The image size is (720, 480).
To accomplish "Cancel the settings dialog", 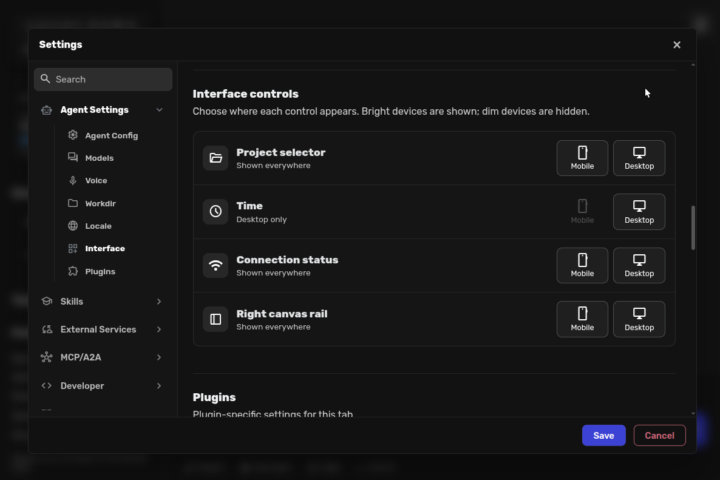I will tap(659, 435).
